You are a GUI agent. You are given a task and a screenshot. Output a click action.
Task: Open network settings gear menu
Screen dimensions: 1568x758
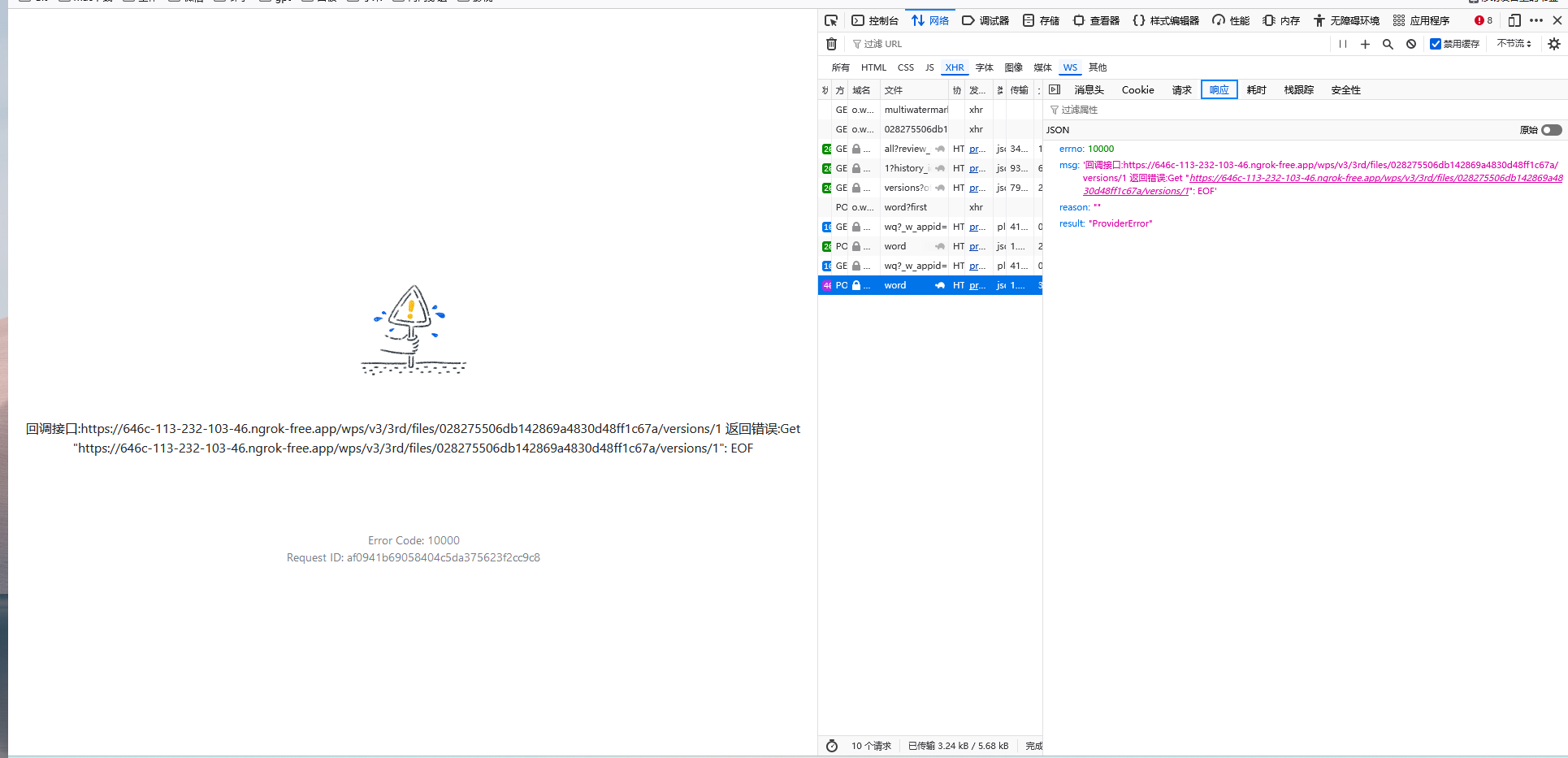[x=1554, y=44]
